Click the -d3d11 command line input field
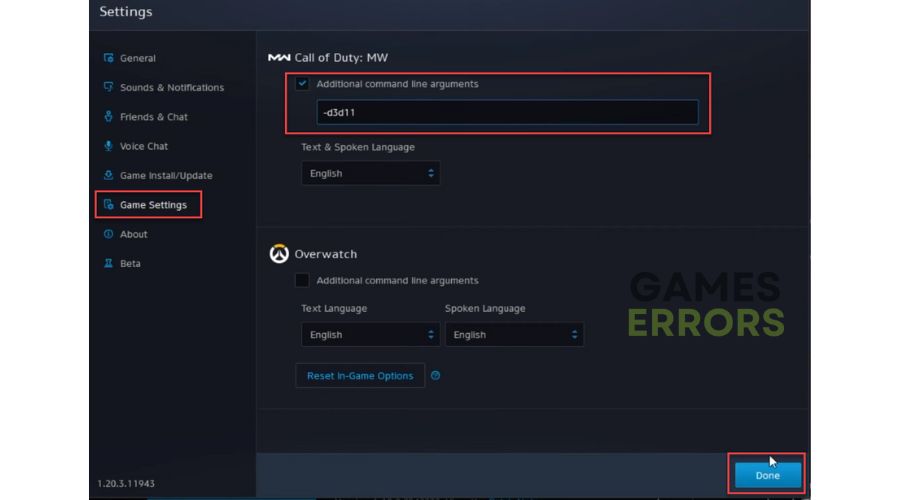 [x=507, y=113]
